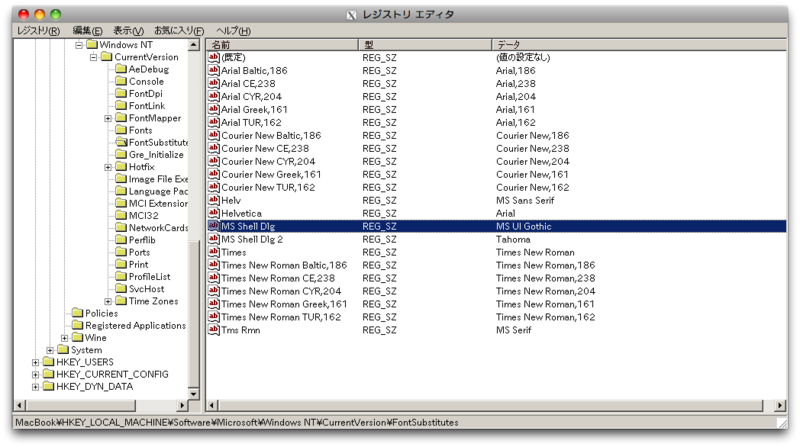
Task: Click the folder icon of HKEY_USERS
Action: coord(48,362)
